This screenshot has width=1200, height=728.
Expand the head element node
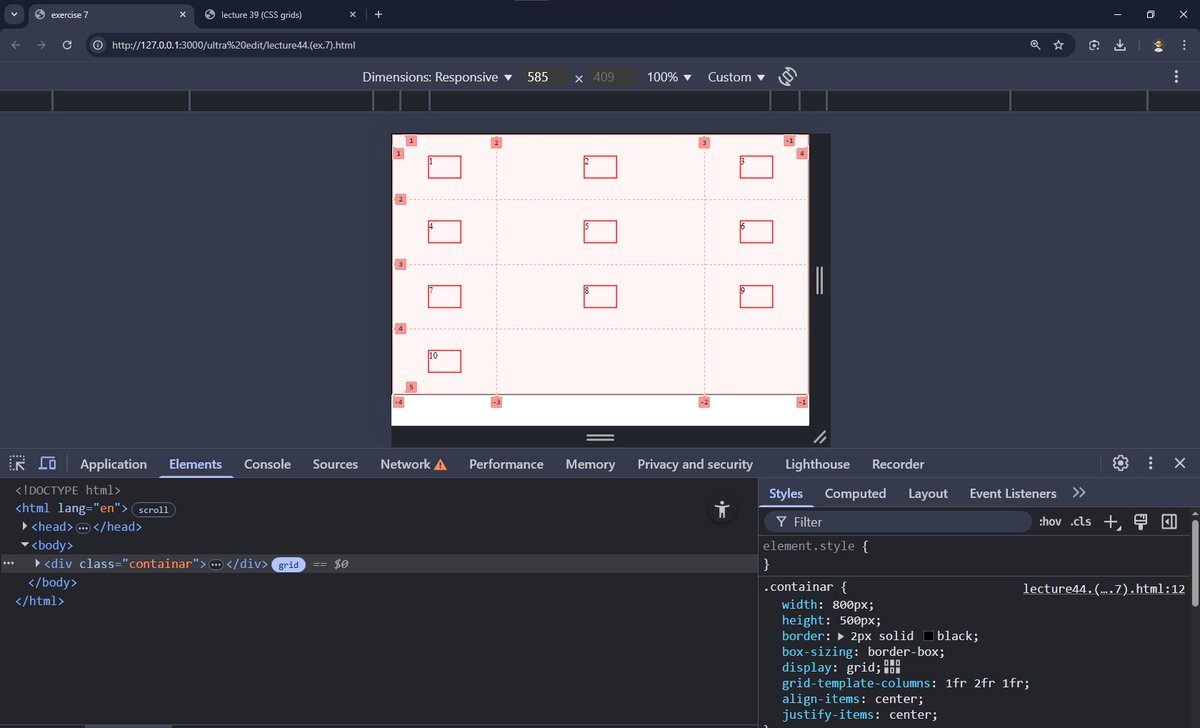[x=25, y=527]
